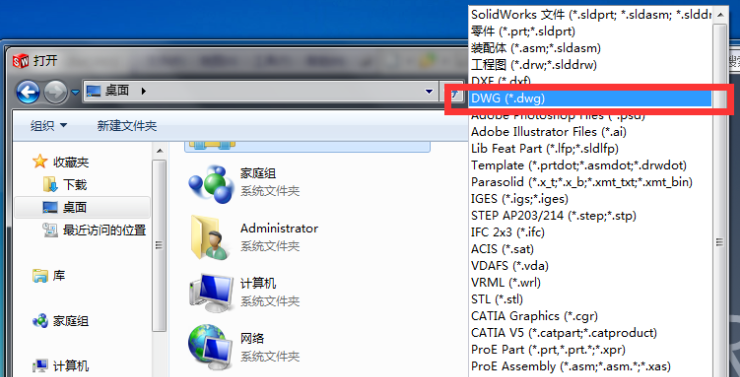Image resolution: width=740 pixels, height=377 pixels.
Task: Click the 最近访问的位置 icon
Action: [x=50, y=230]
